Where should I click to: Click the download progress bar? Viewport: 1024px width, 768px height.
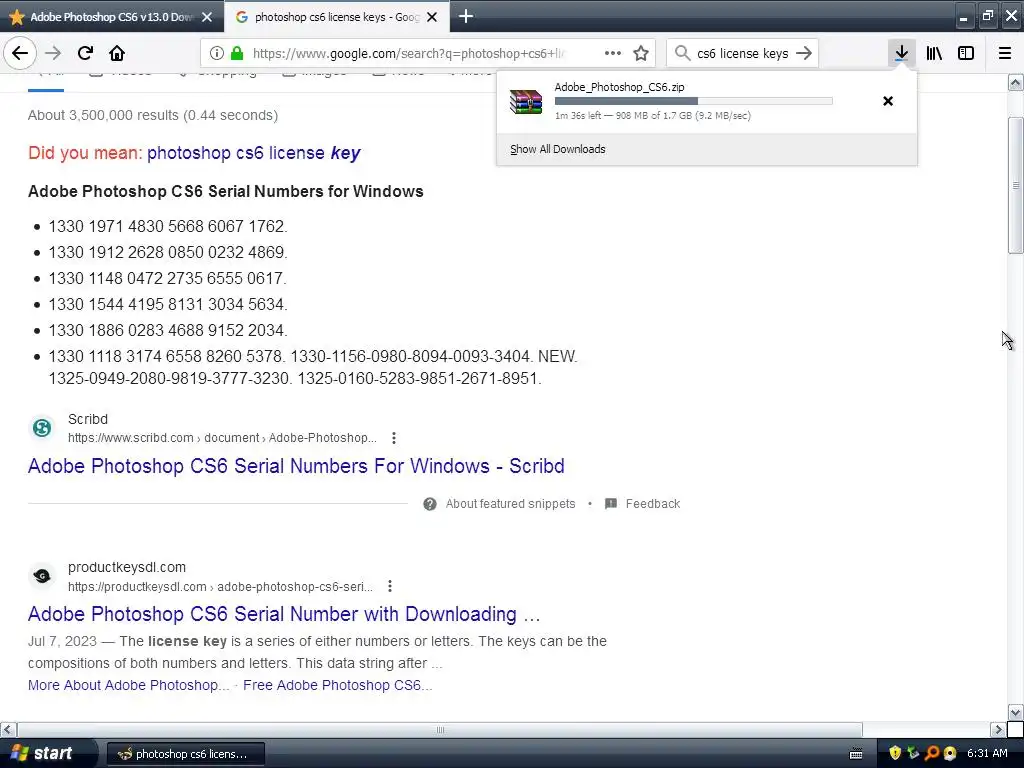[694, 101]
